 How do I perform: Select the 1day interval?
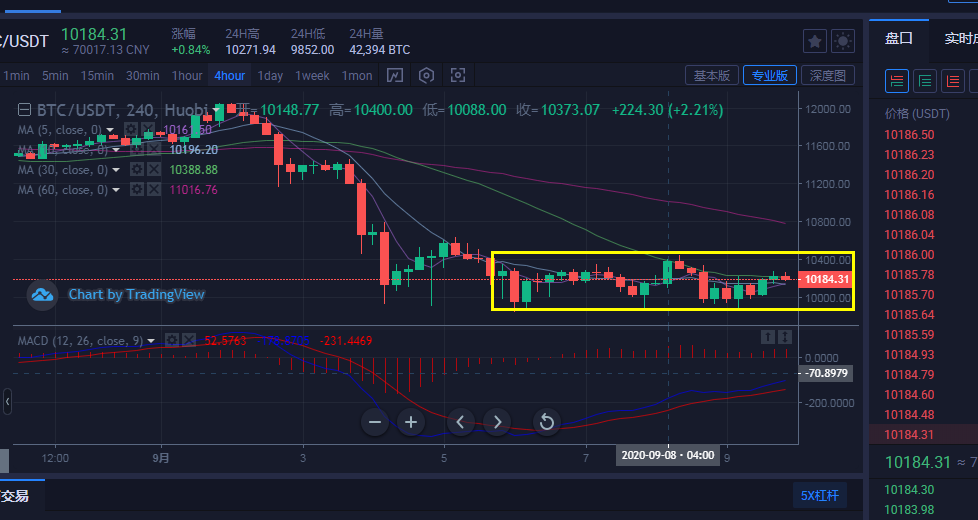pyautogui.click(x=270, y=75)
